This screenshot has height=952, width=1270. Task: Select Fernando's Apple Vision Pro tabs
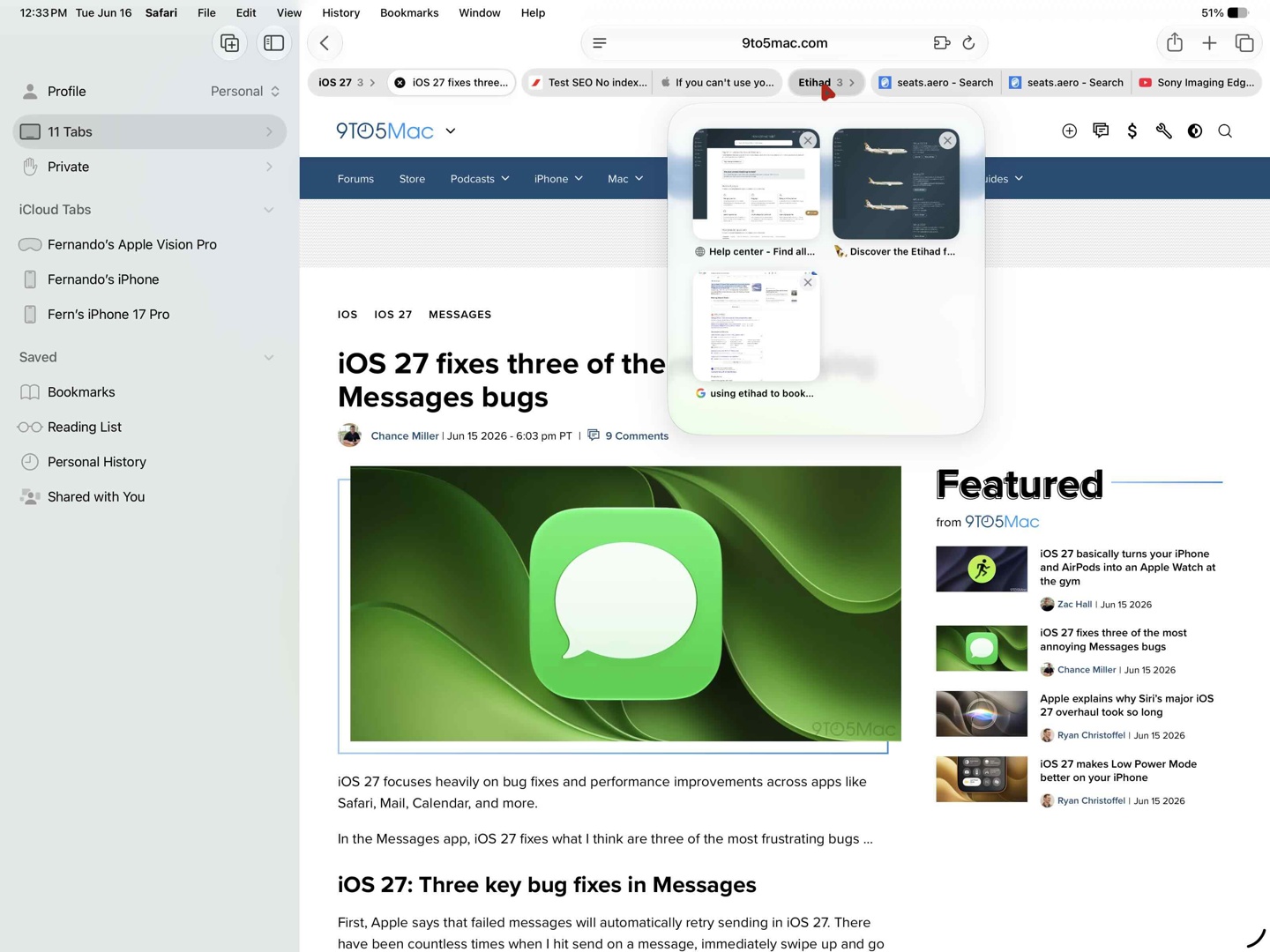149,244
